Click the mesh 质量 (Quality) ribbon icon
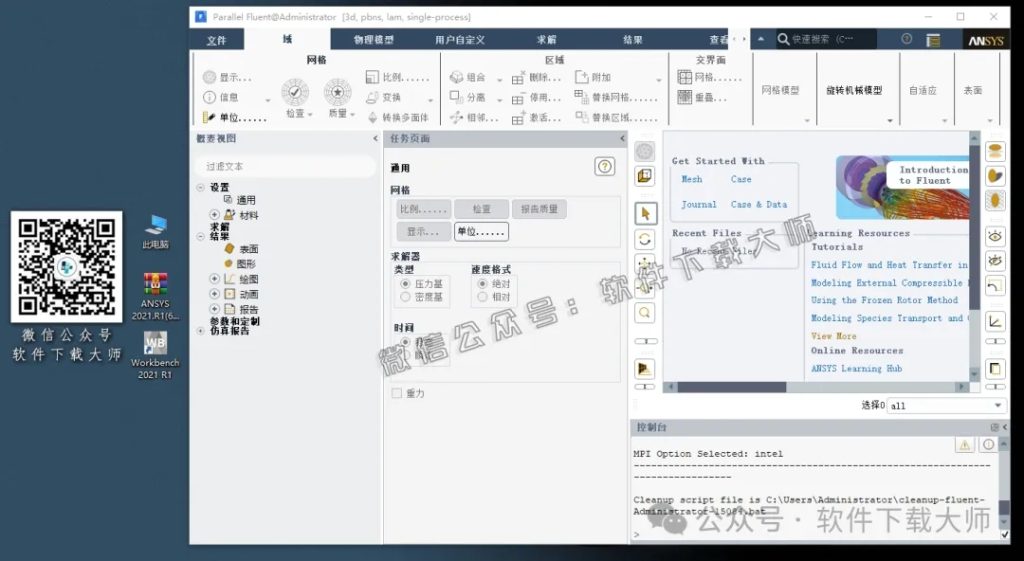1024x561 pixels. click(338, 93)
